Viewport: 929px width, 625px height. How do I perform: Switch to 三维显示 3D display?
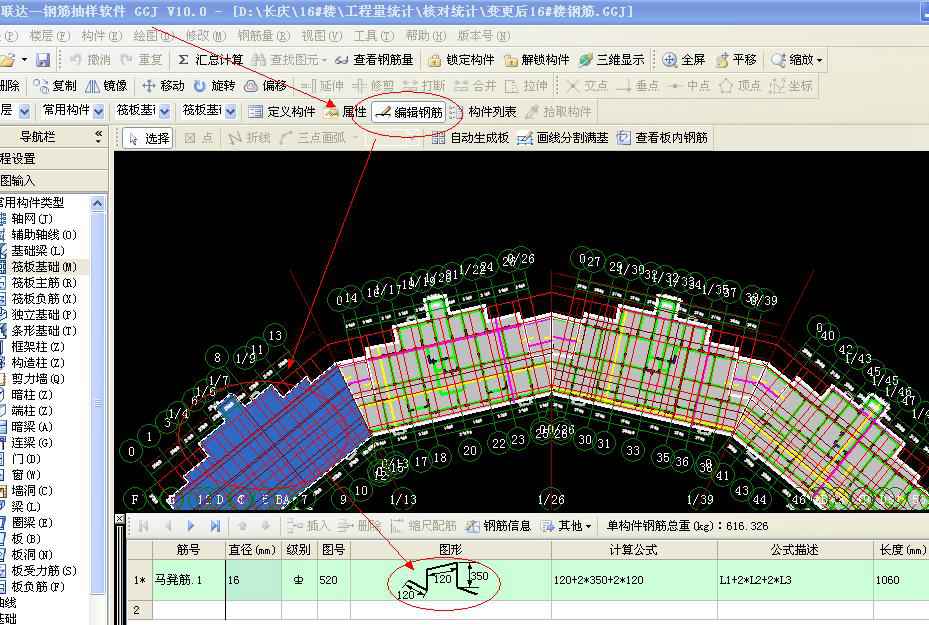coord(612,60)
